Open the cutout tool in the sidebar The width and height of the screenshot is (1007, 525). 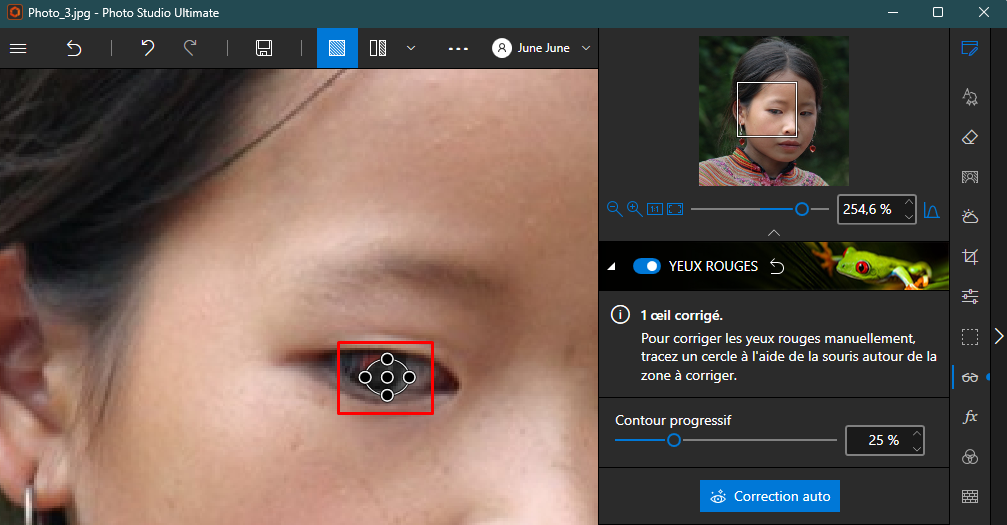click(x=970, y=177)
